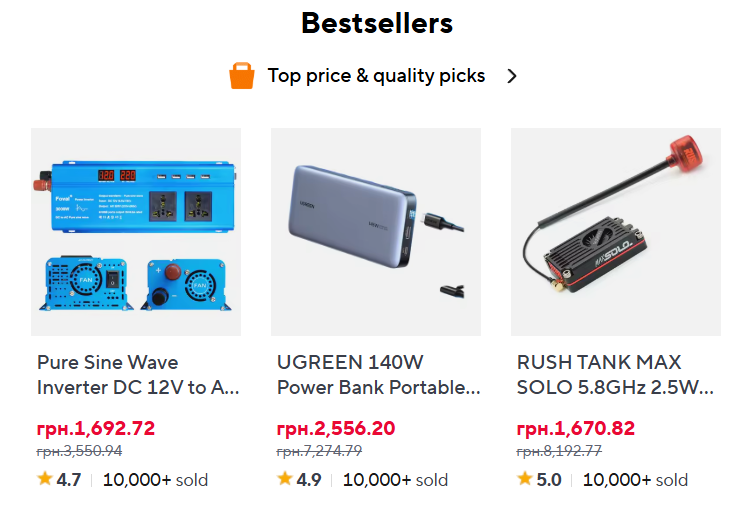Click the star icon beside 4.9 rating

(x=285, y=479)
